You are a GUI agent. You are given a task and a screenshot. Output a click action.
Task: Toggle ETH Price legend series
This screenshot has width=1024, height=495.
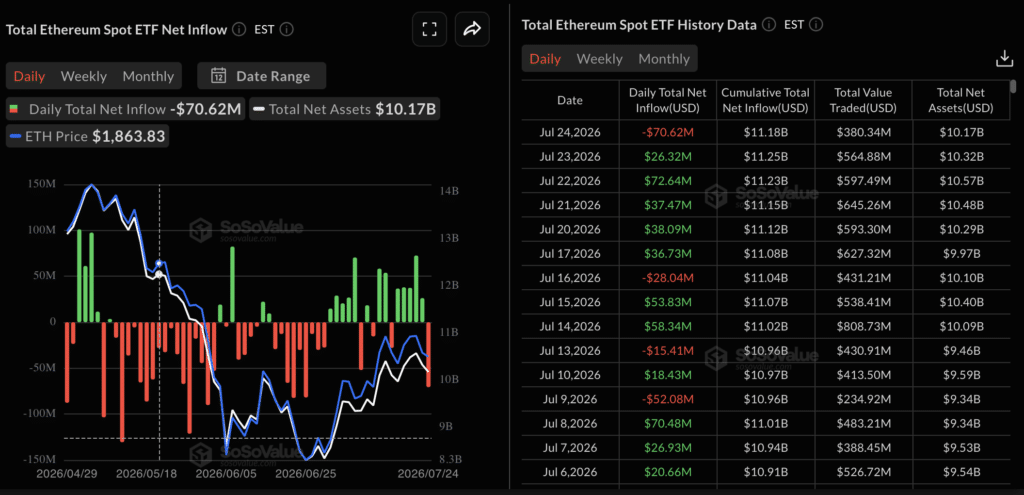click(87, 136)
